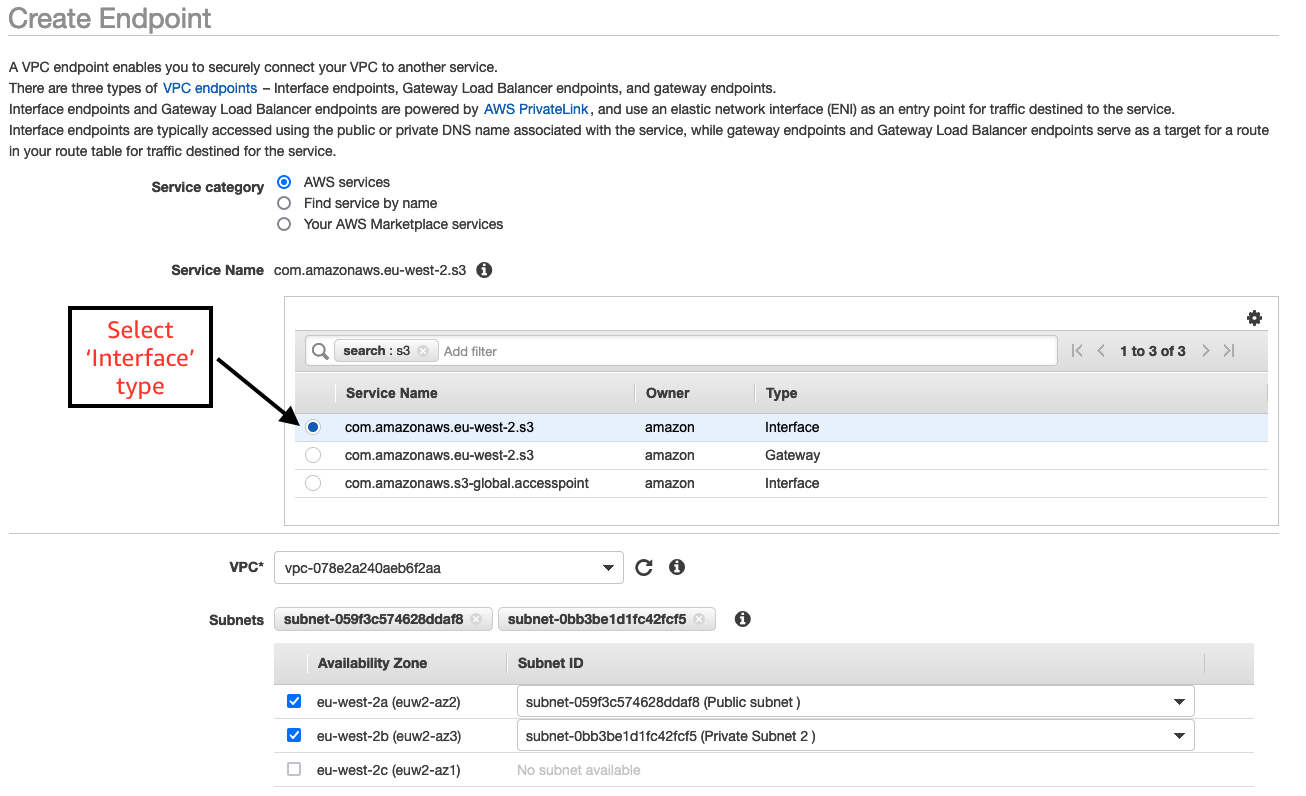Open the VPC endpoints documentation link

209,88
